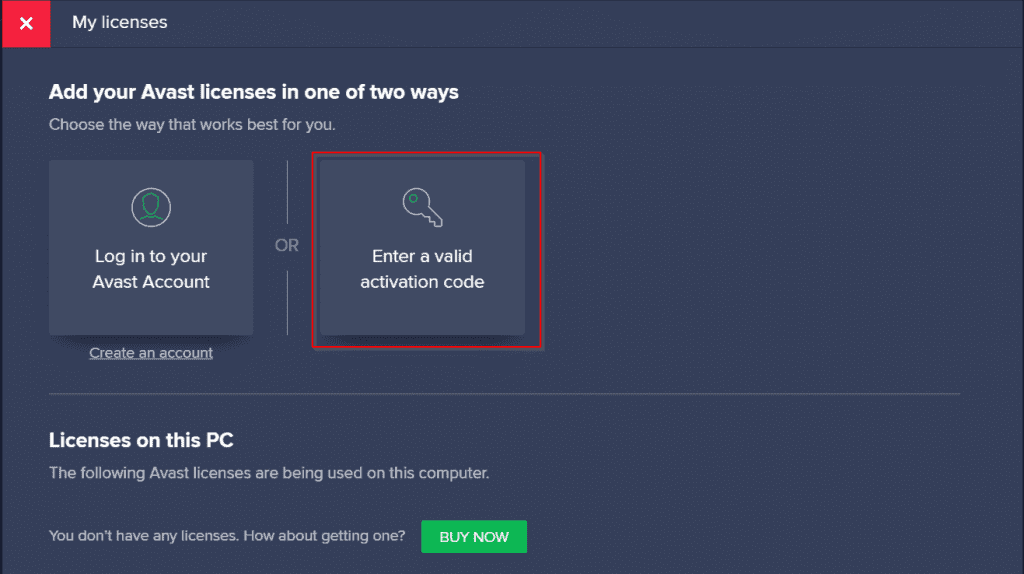Click the 'You don't have any licenses' message
This screenshot has height=574, width=1024.
pyautogui.click(x=227, y=535)
